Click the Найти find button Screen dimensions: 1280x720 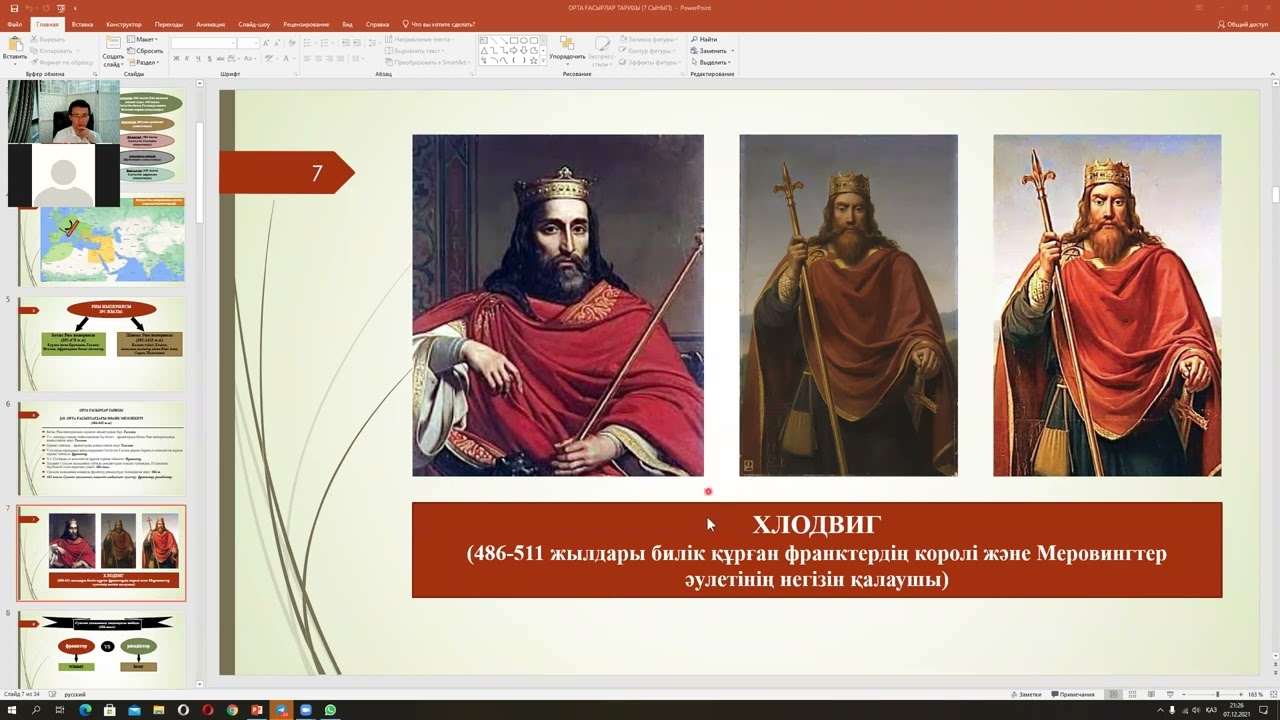tap(704, 39)
